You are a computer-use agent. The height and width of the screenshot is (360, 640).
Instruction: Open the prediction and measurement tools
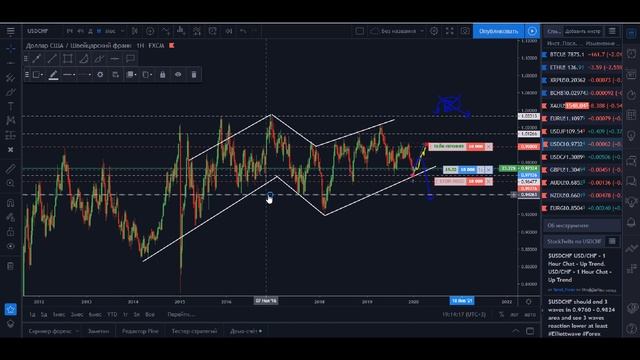click(10, 135)
